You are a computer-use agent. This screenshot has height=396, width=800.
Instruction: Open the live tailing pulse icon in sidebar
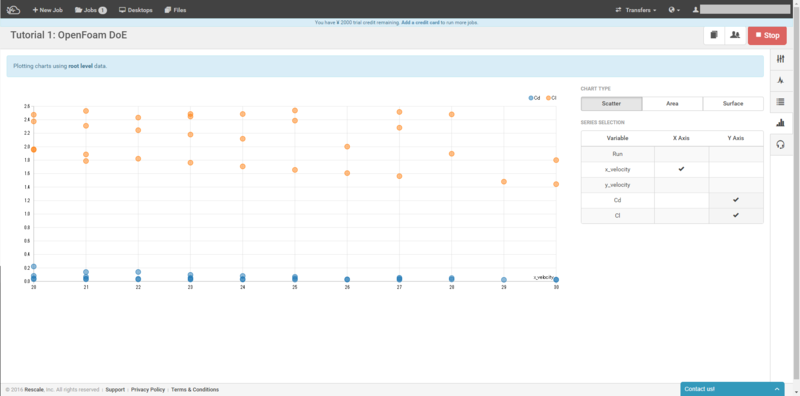(780, 80)
